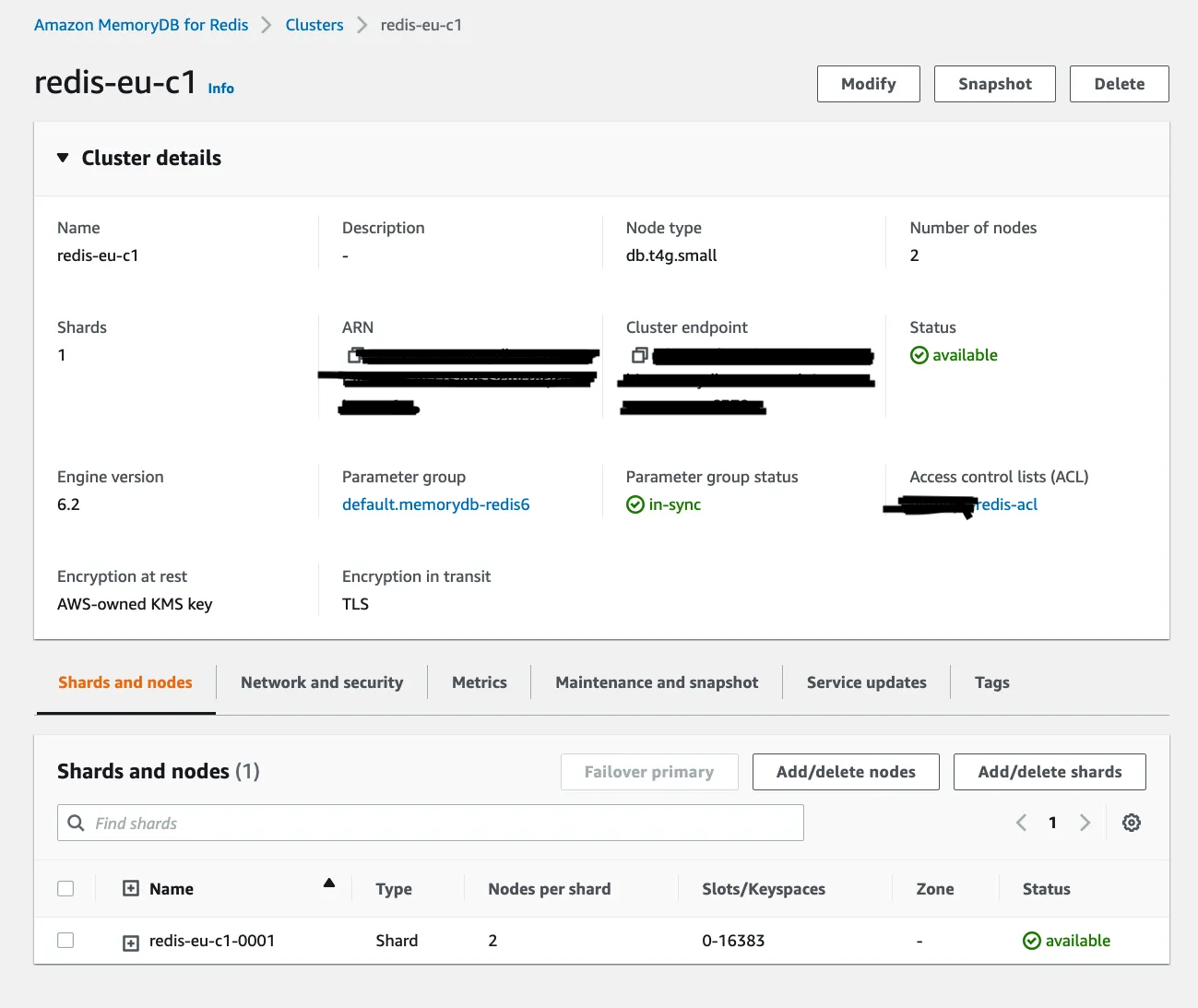Take a Snapshot of the cluster
The image size is (1198, 1008).
click(995, 84)
